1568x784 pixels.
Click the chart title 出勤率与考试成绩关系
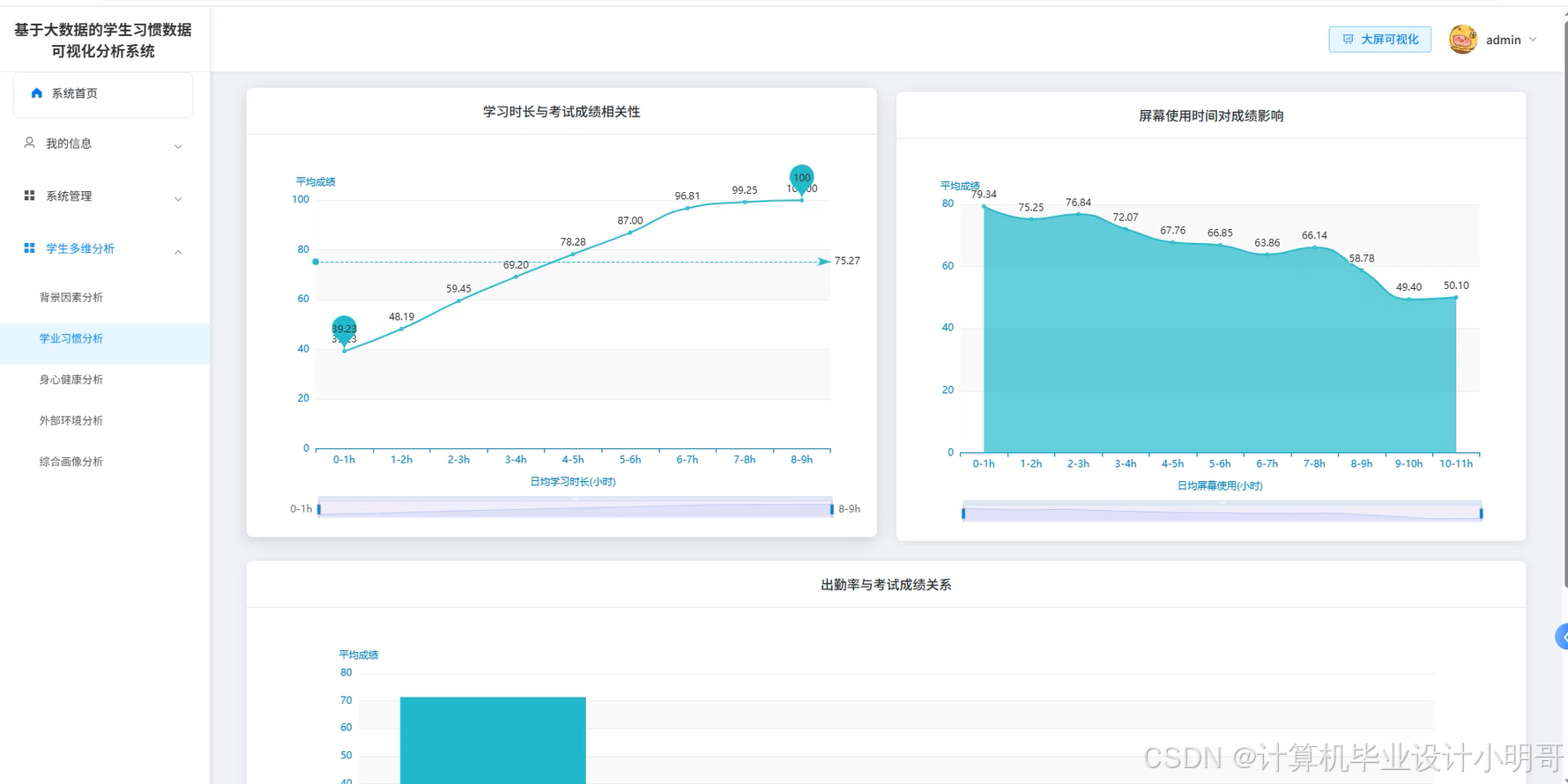(x=886, y=585)
